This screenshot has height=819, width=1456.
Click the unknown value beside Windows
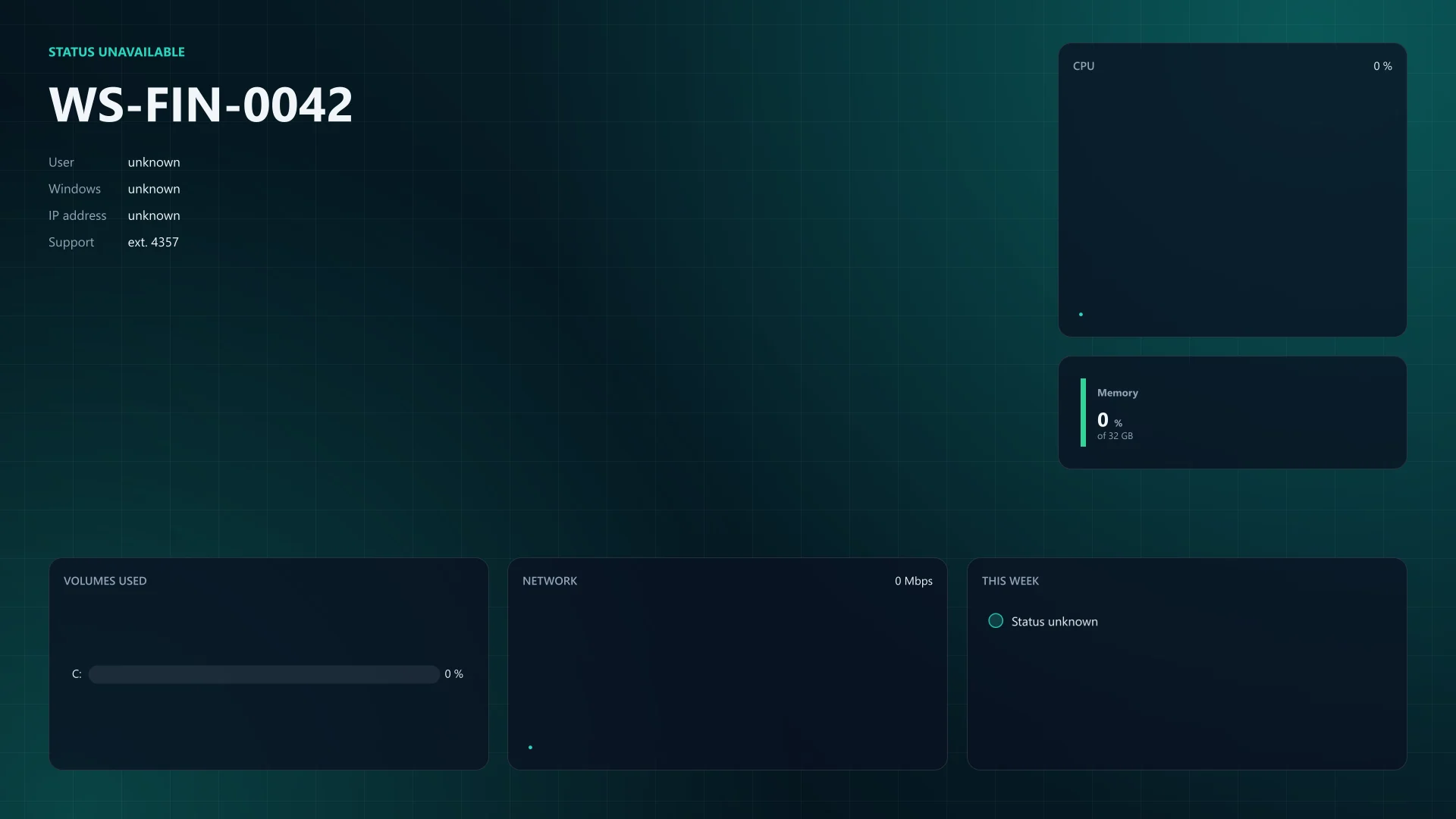pos(154,189)
